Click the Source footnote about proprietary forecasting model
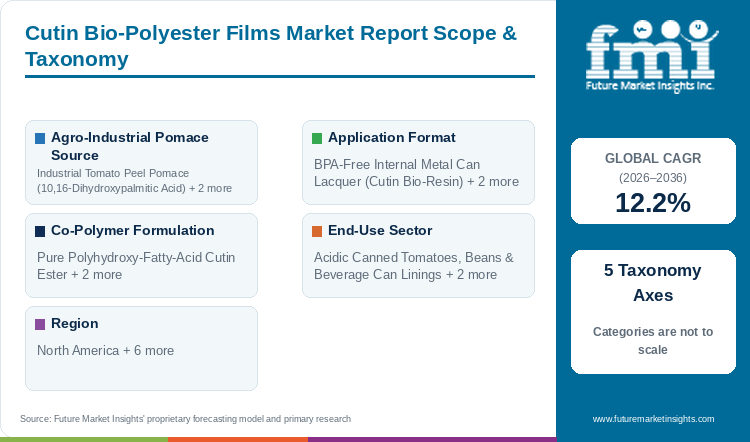The width and height of the screenshot is (750, 442). coord(186,419)
